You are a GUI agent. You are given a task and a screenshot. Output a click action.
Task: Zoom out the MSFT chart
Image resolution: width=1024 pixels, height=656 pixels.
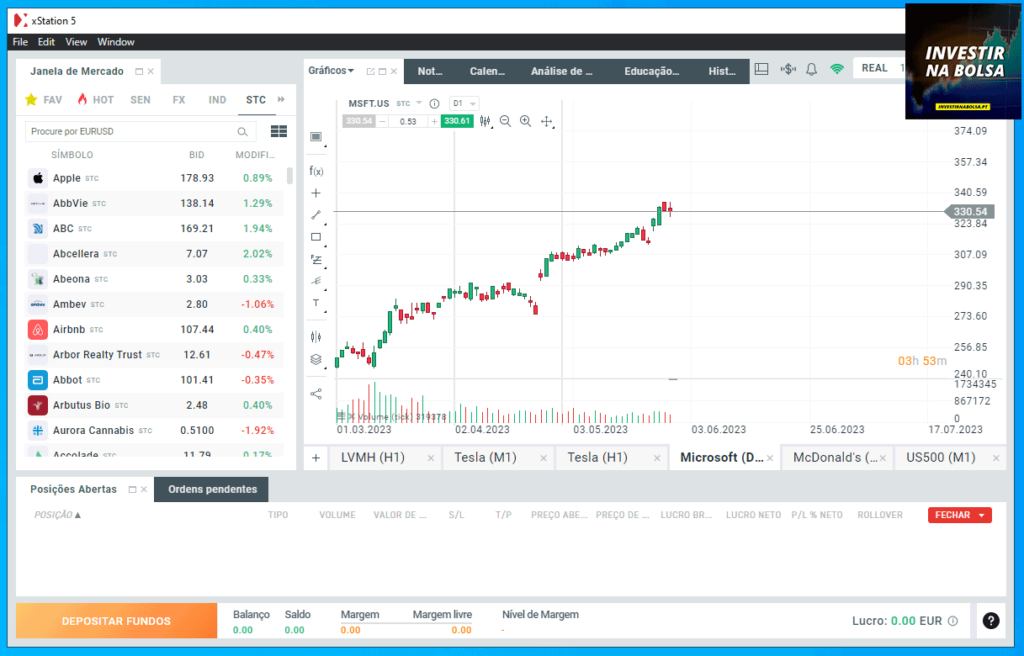(x=505, y=121)
